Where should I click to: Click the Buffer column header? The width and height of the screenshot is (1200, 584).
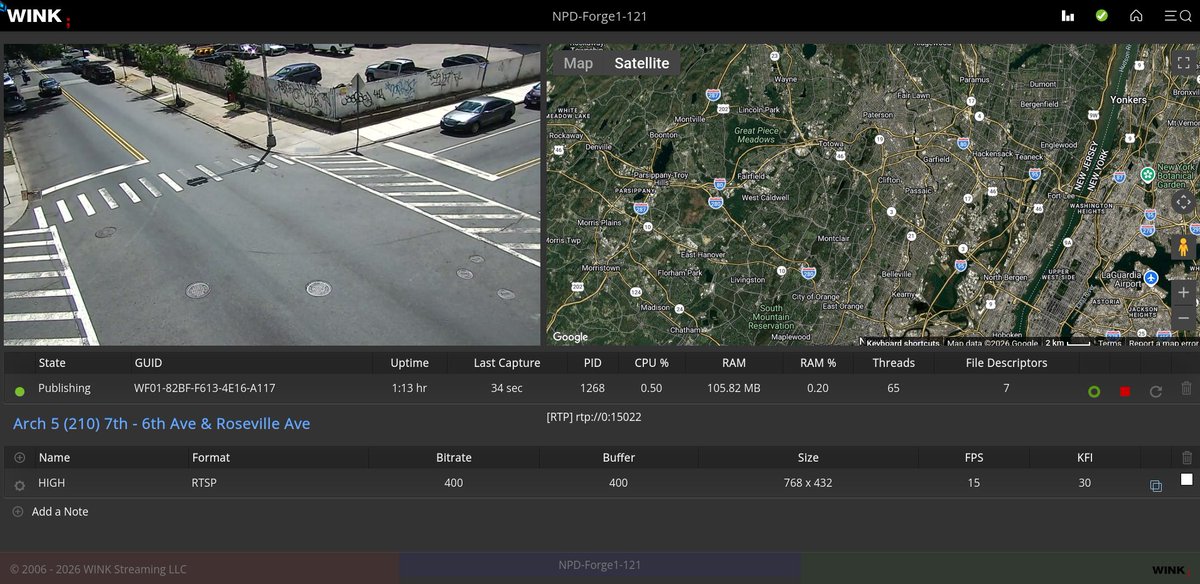pyautogui.click(x=619, y=457)
